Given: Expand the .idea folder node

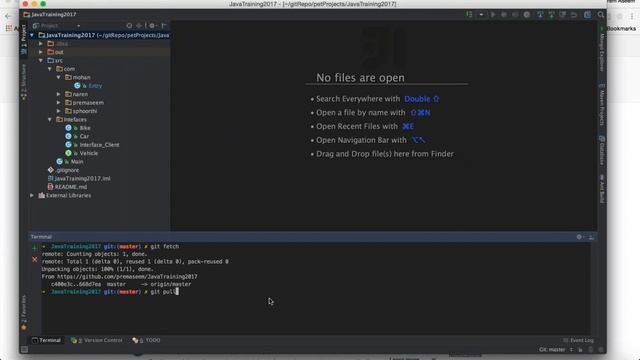Looking at the screenshot, I should 41,44.
